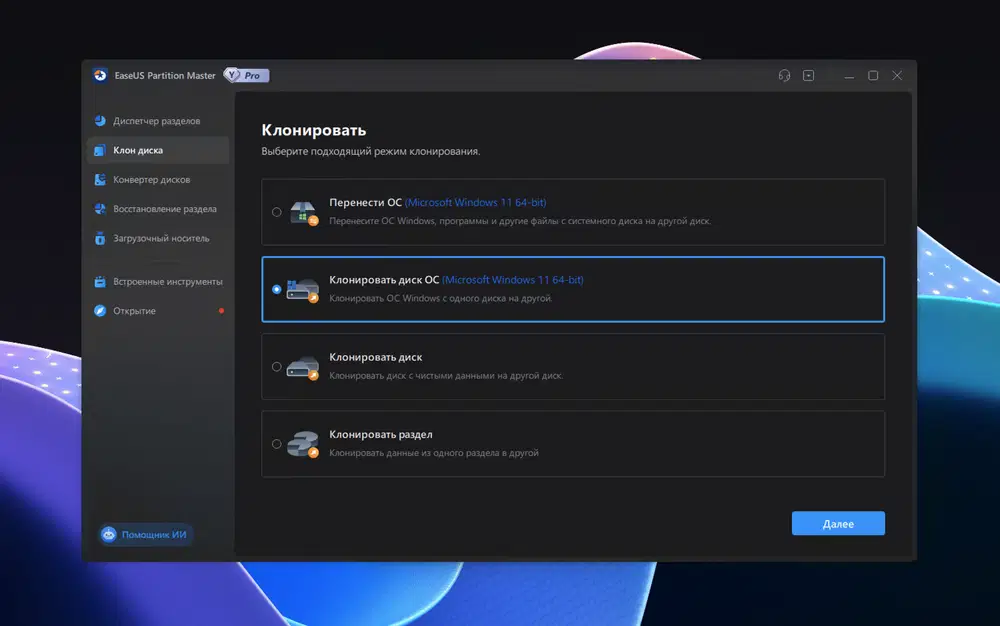Click the Встроенные инструменты toolbox icon

click(x=100, y=281)
